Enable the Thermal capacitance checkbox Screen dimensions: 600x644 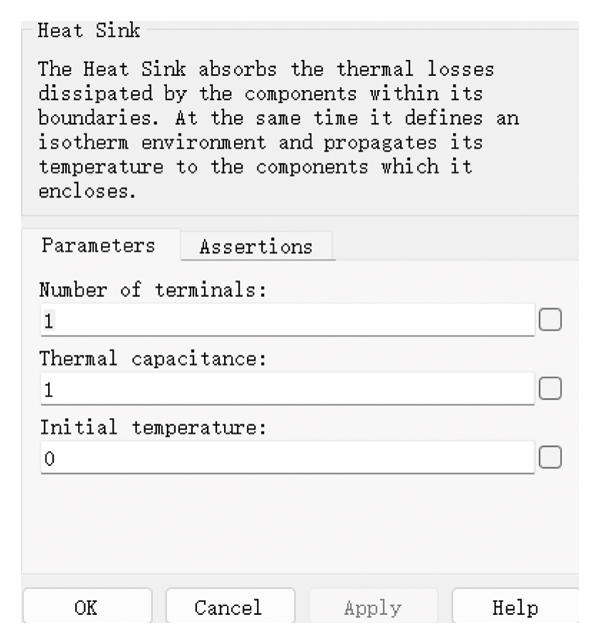[x=551, y=389]
